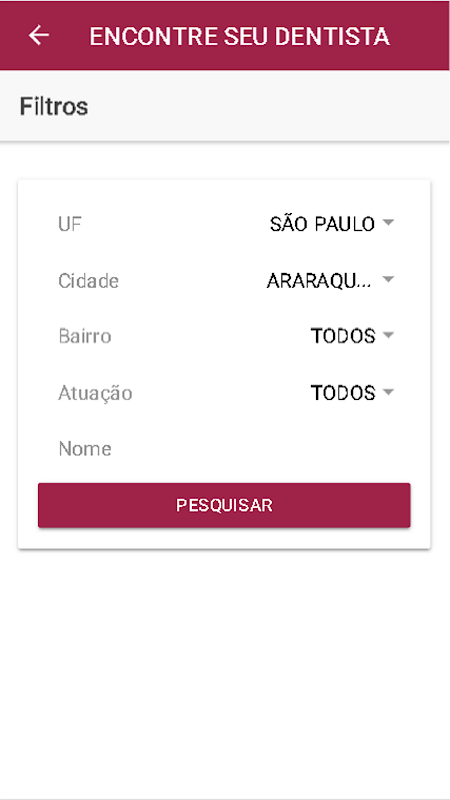Click the Cidade field label
This screenshot has width=450, height=800.
(x=88, y=281)
